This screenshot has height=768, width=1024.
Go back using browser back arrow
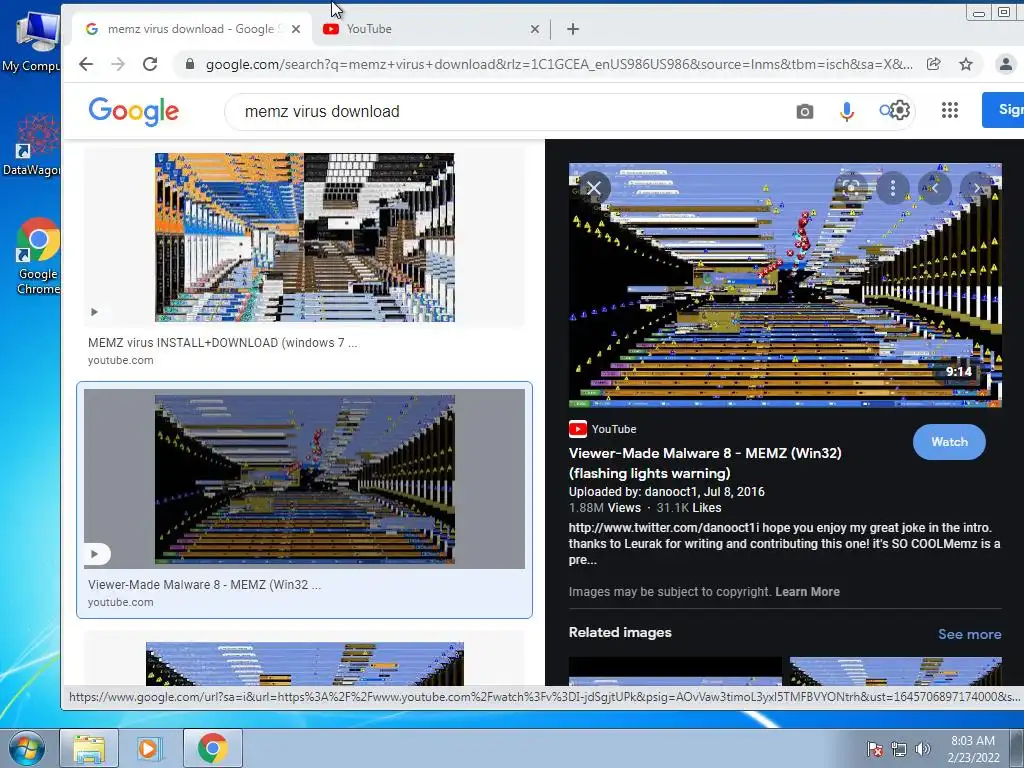tap(86, 64)
